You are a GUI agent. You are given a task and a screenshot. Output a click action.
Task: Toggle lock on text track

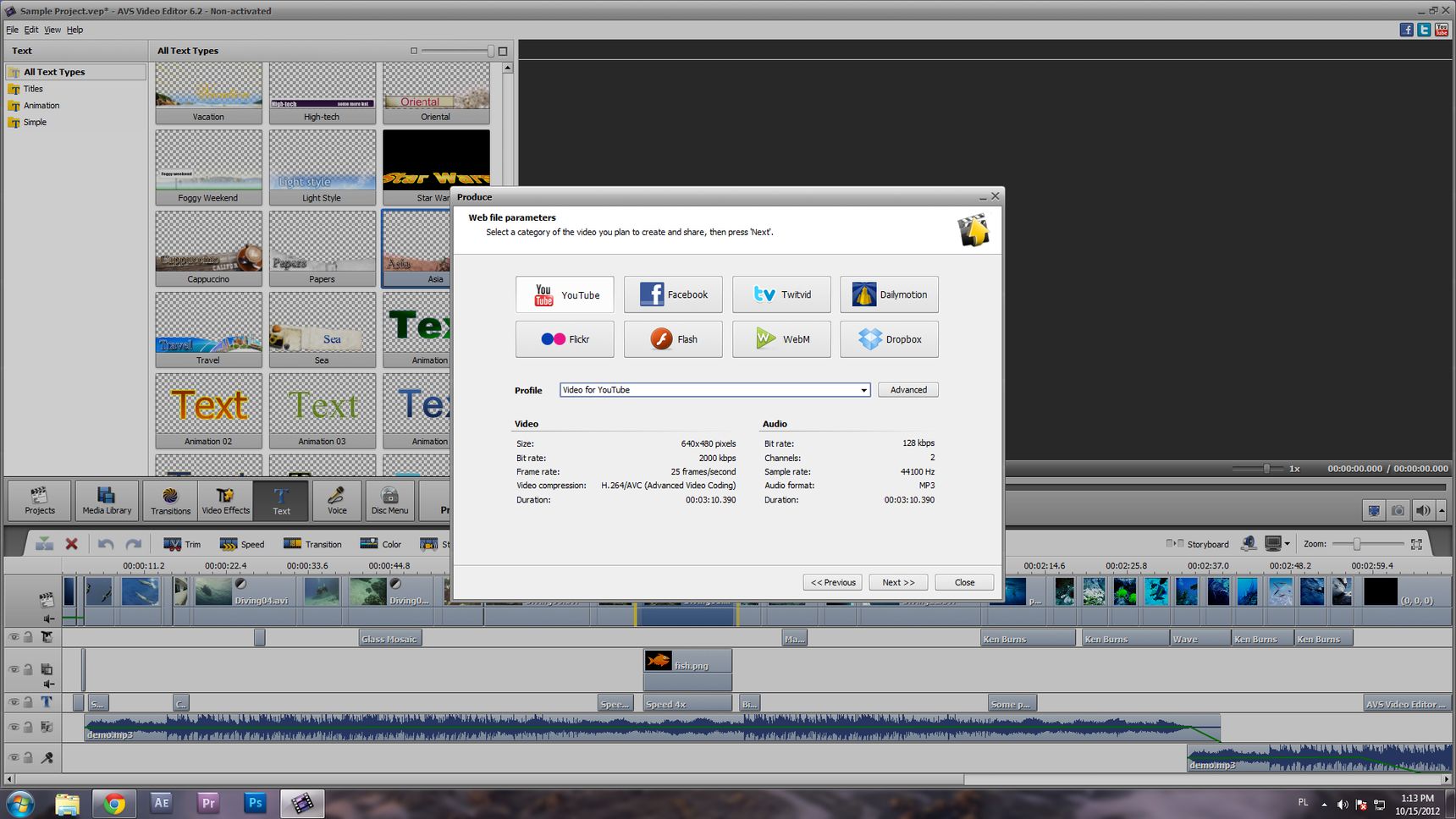(x=28, y=701)
